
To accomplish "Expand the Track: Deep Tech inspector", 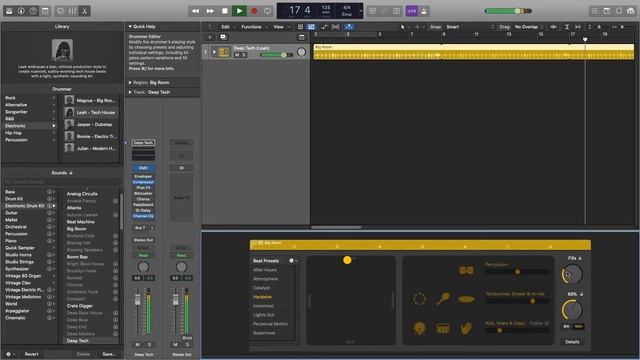I will (130, 92).
